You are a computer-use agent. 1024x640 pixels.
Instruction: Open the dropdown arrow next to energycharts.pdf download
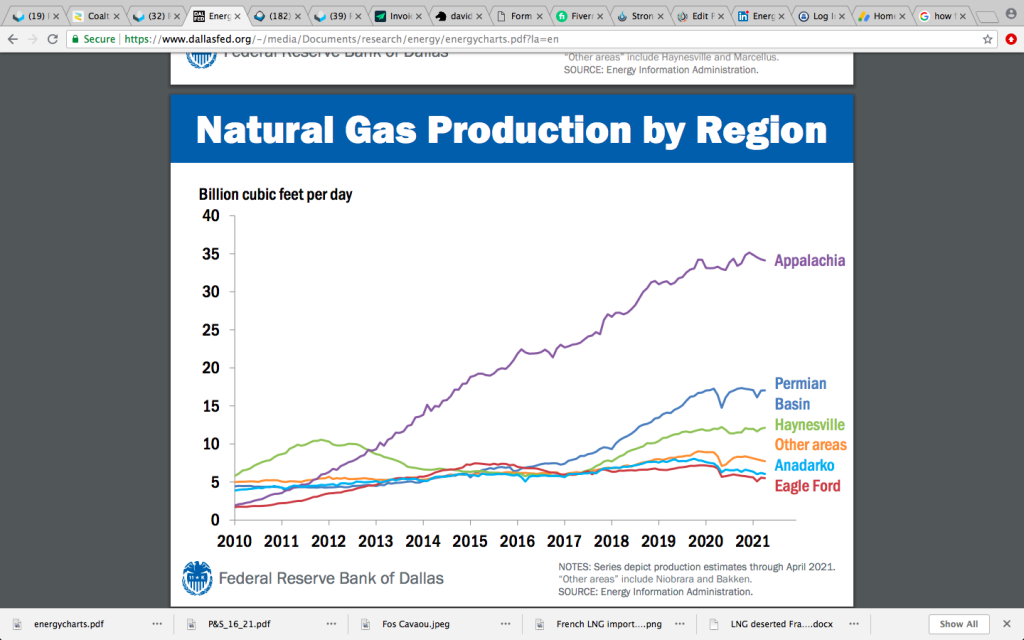(157, 623)
